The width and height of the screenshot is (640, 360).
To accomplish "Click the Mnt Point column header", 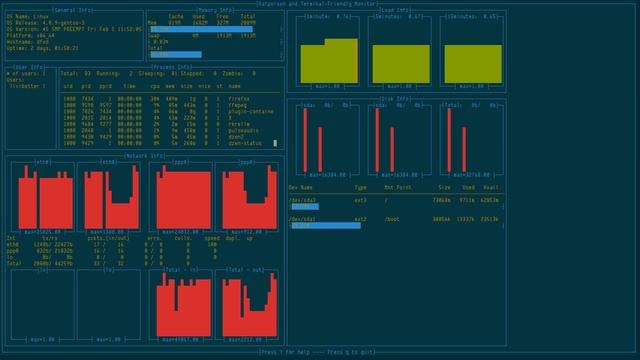I will point(398,188).
